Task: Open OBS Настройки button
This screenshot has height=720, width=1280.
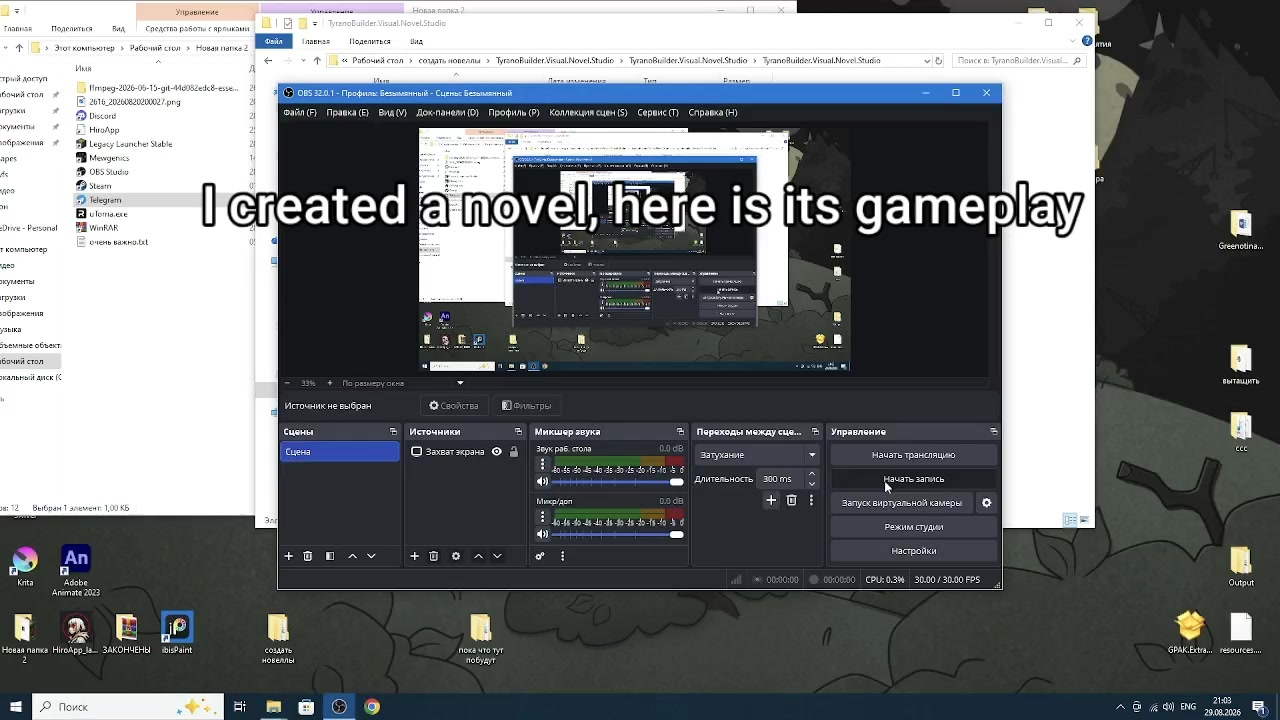Action: pos(913,551)
